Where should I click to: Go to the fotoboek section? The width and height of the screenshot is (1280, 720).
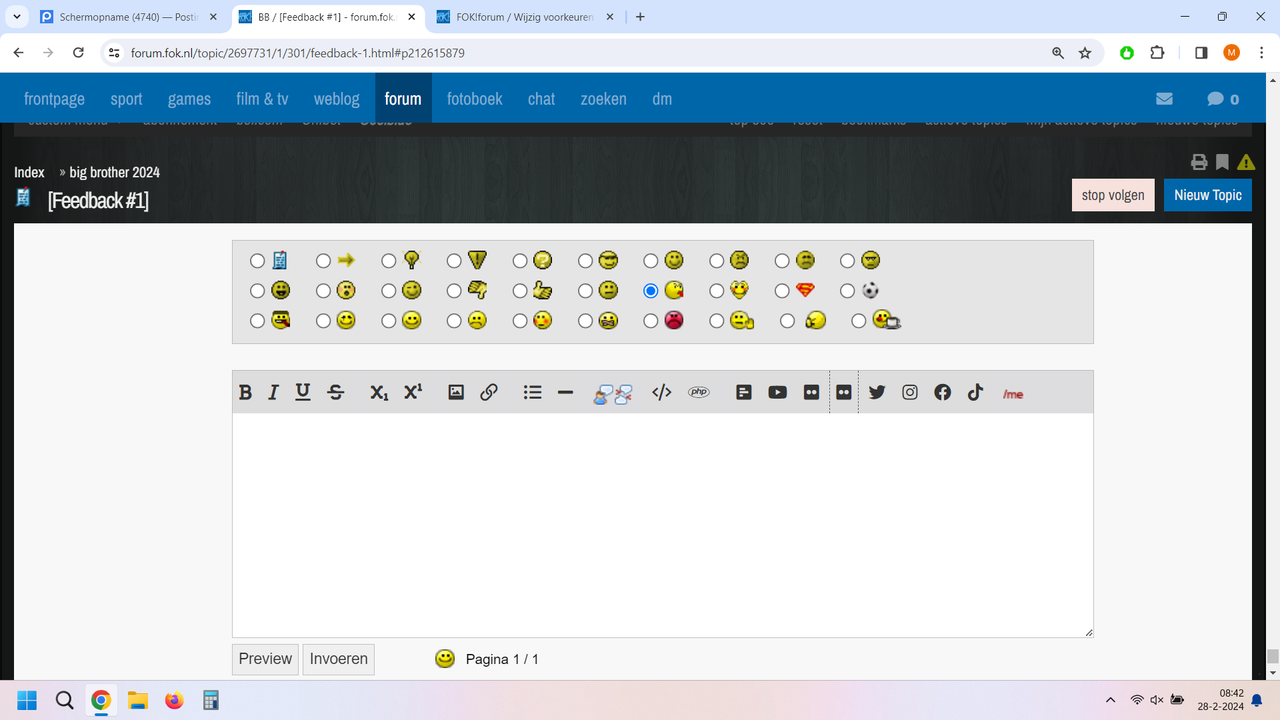[x=474, y=98]
